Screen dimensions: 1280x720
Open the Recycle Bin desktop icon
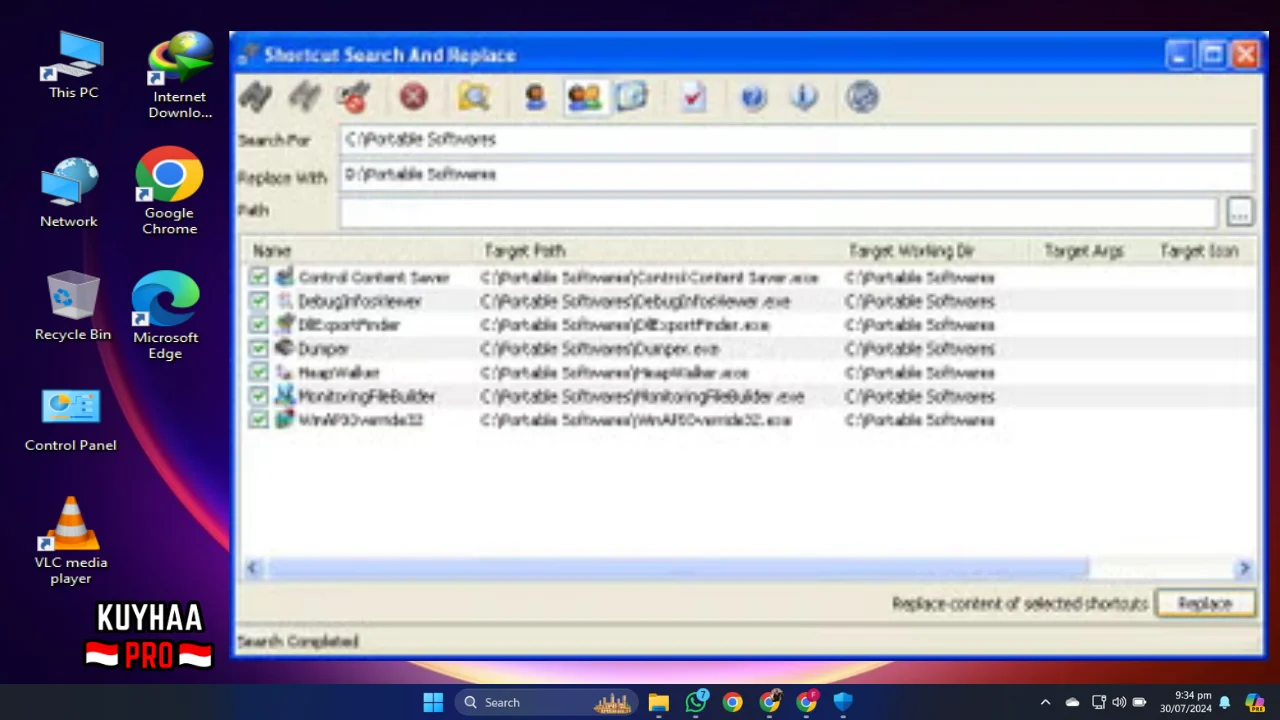tap(73, 306)
